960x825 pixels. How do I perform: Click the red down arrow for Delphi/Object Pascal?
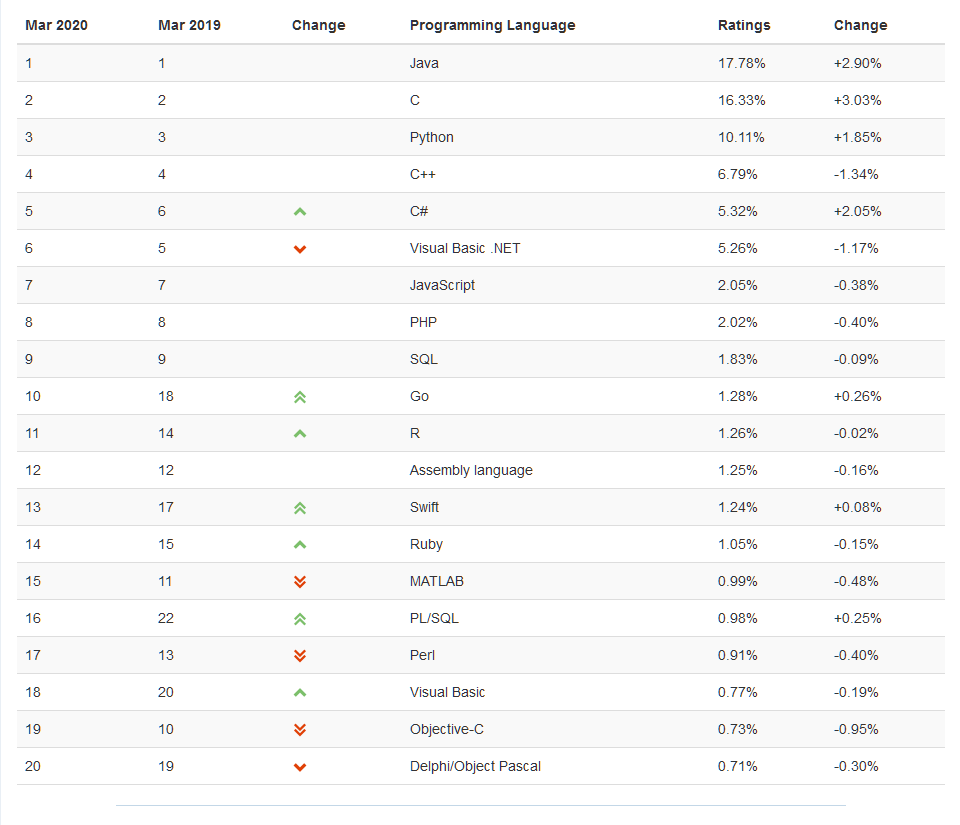pyautogui.click(x=299, y=767)
